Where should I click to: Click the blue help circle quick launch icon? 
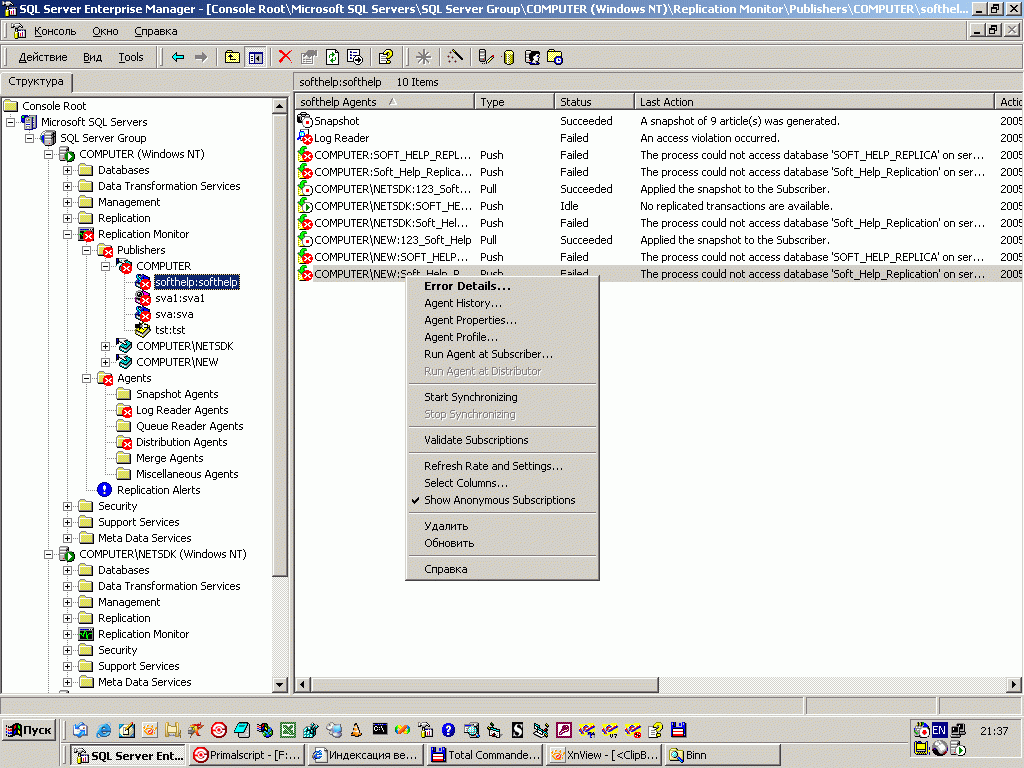448,730
